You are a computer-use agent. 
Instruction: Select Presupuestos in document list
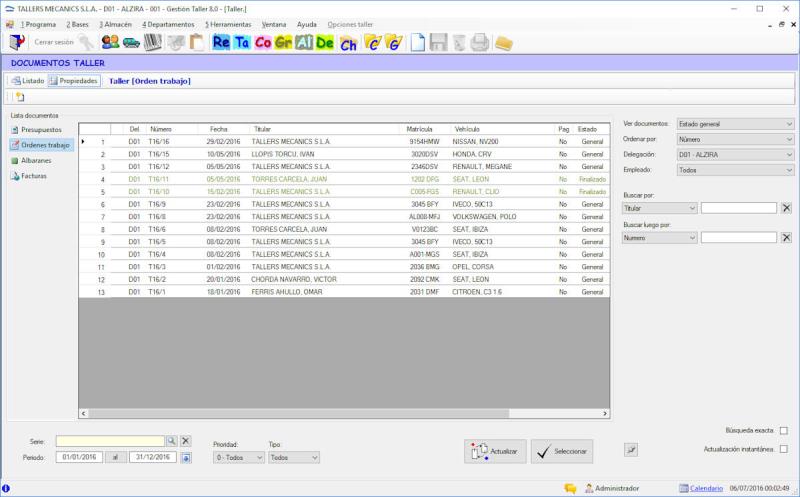(x=41, y=130)
